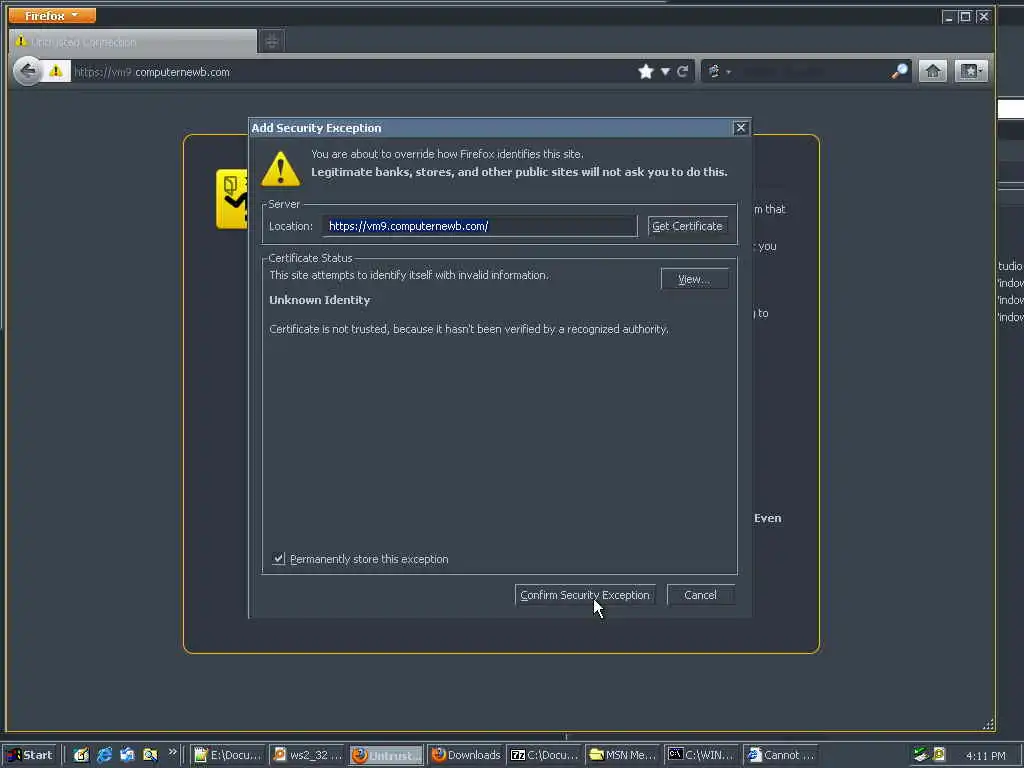Select the Untrusted Connection tab

pyautogui.click(x=133, y=42)
